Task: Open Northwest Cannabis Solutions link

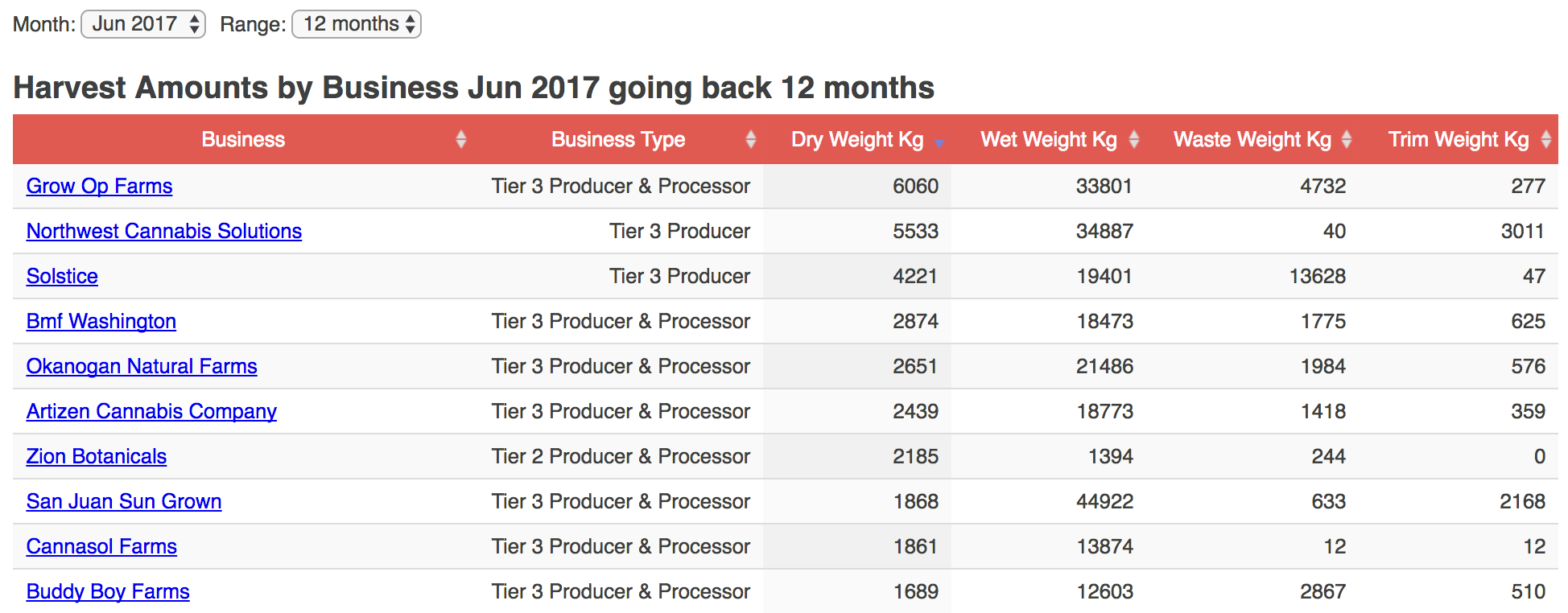Action: [x=163, y=231]
